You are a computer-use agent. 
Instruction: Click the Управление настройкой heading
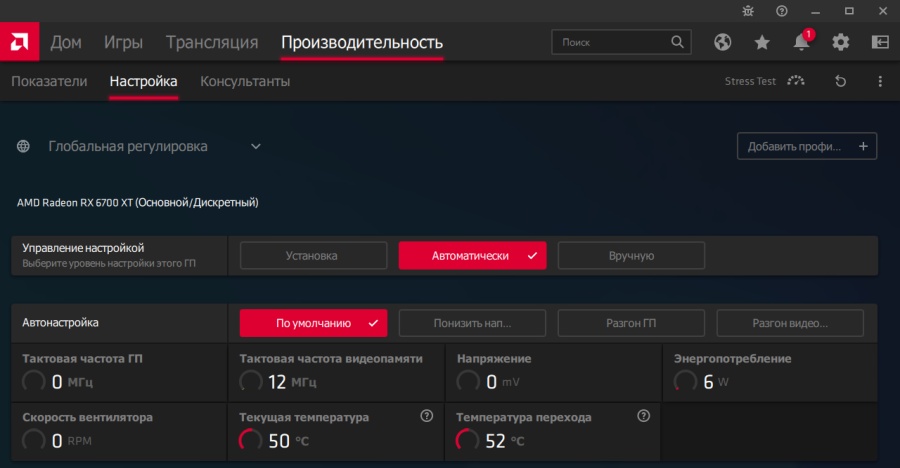pos(83,248)
